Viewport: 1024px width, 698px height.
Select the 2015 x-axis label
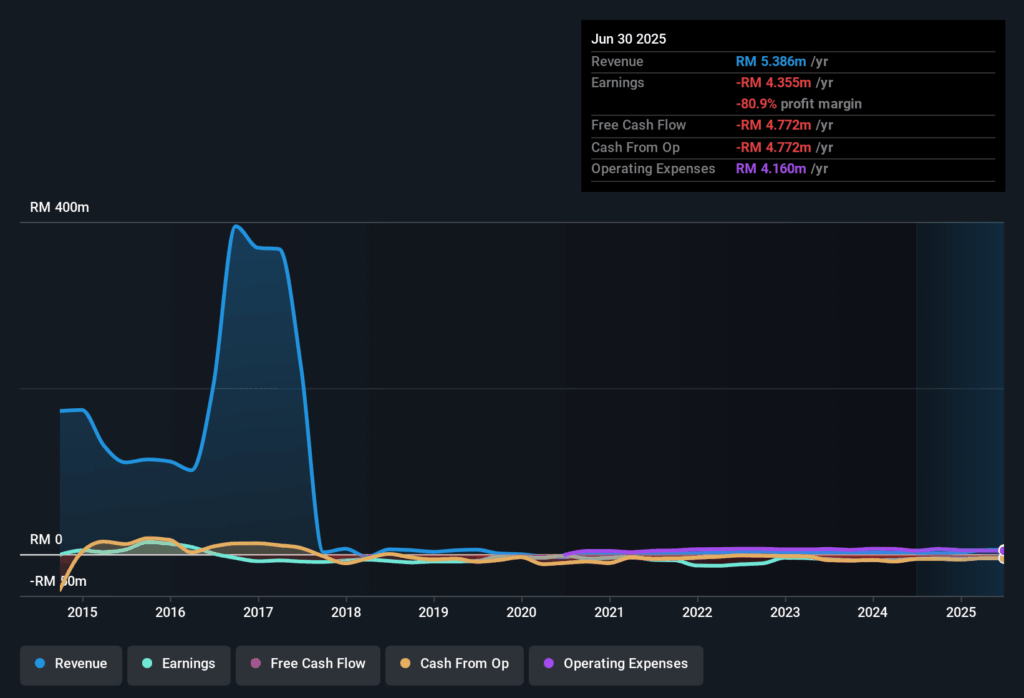(x=82, y=611)
